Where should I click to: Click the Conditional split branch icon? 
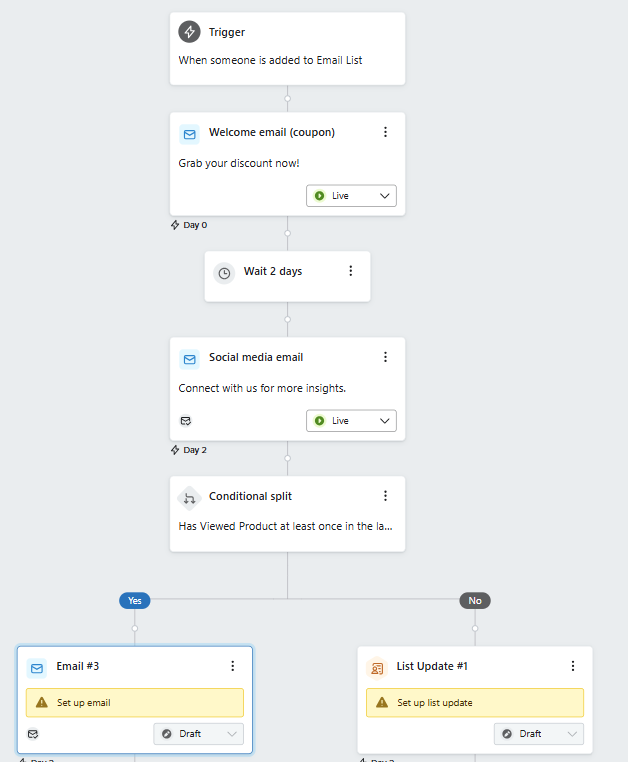[x=189, y=497]
